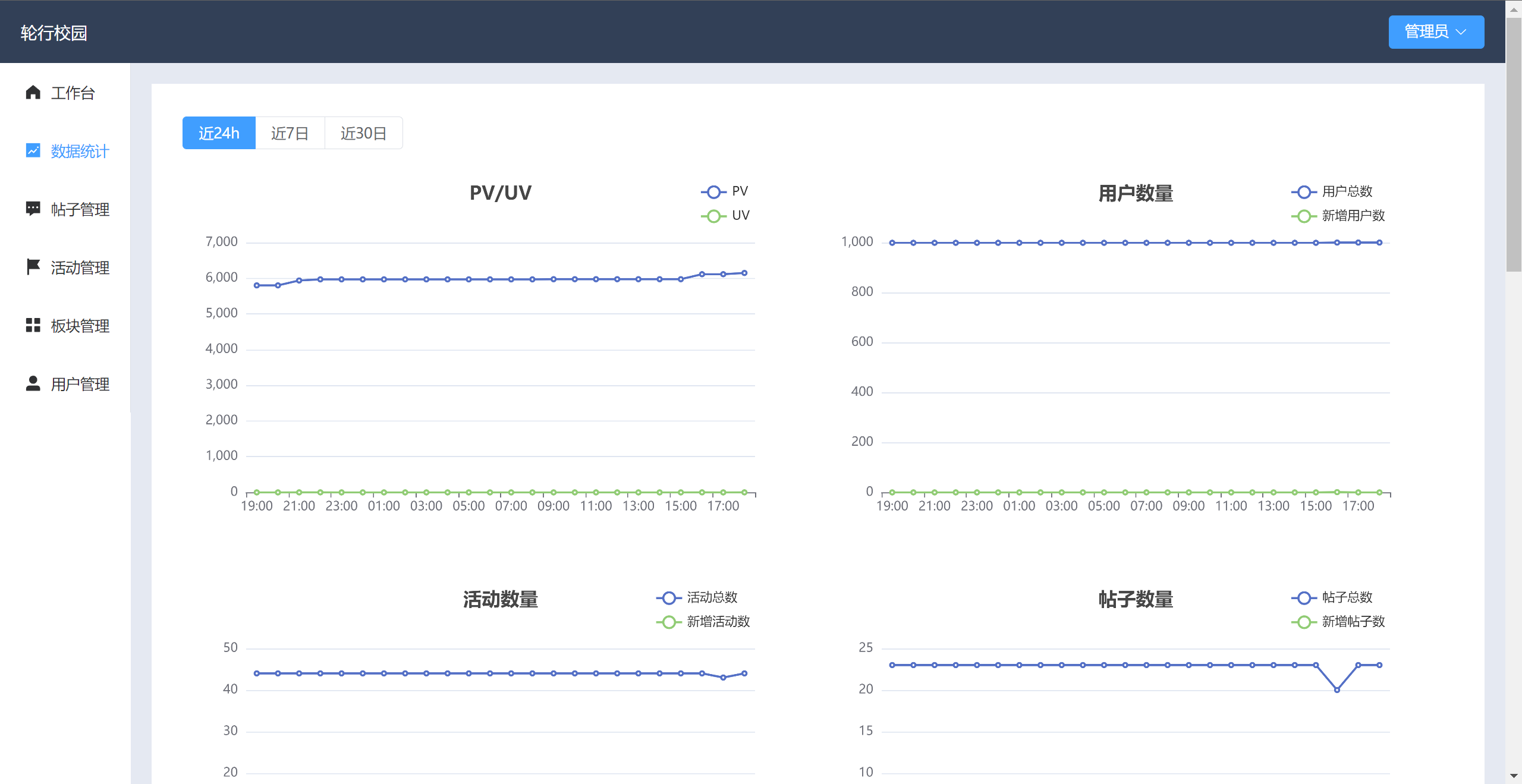The height and width of the screenshot is (784, 1522).
Task: Click the 轮行校园 site title
Action: coord(54,33)
